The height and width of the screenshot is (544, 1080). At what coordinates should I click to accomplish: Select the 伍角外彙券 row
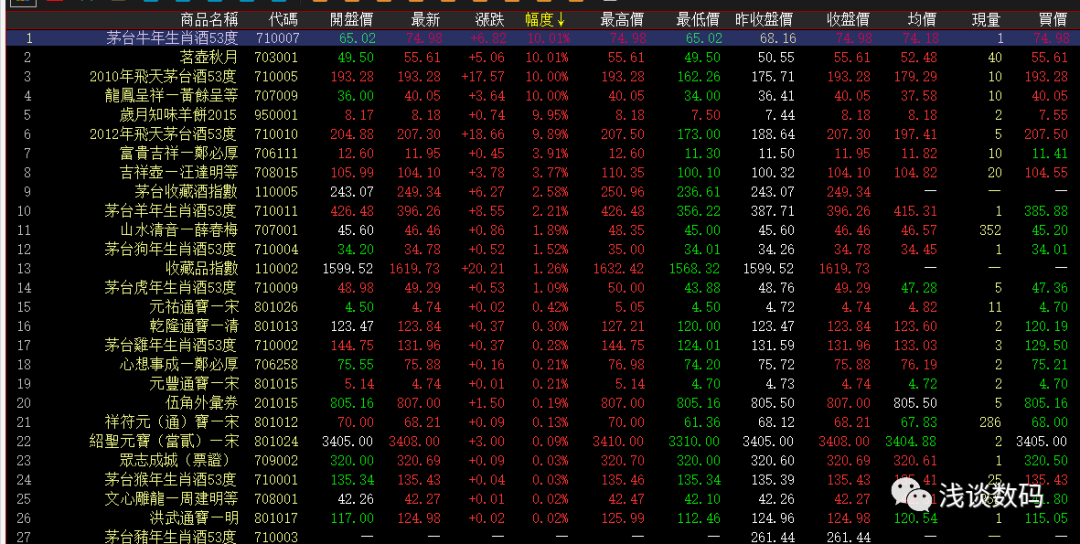(543, 403)
